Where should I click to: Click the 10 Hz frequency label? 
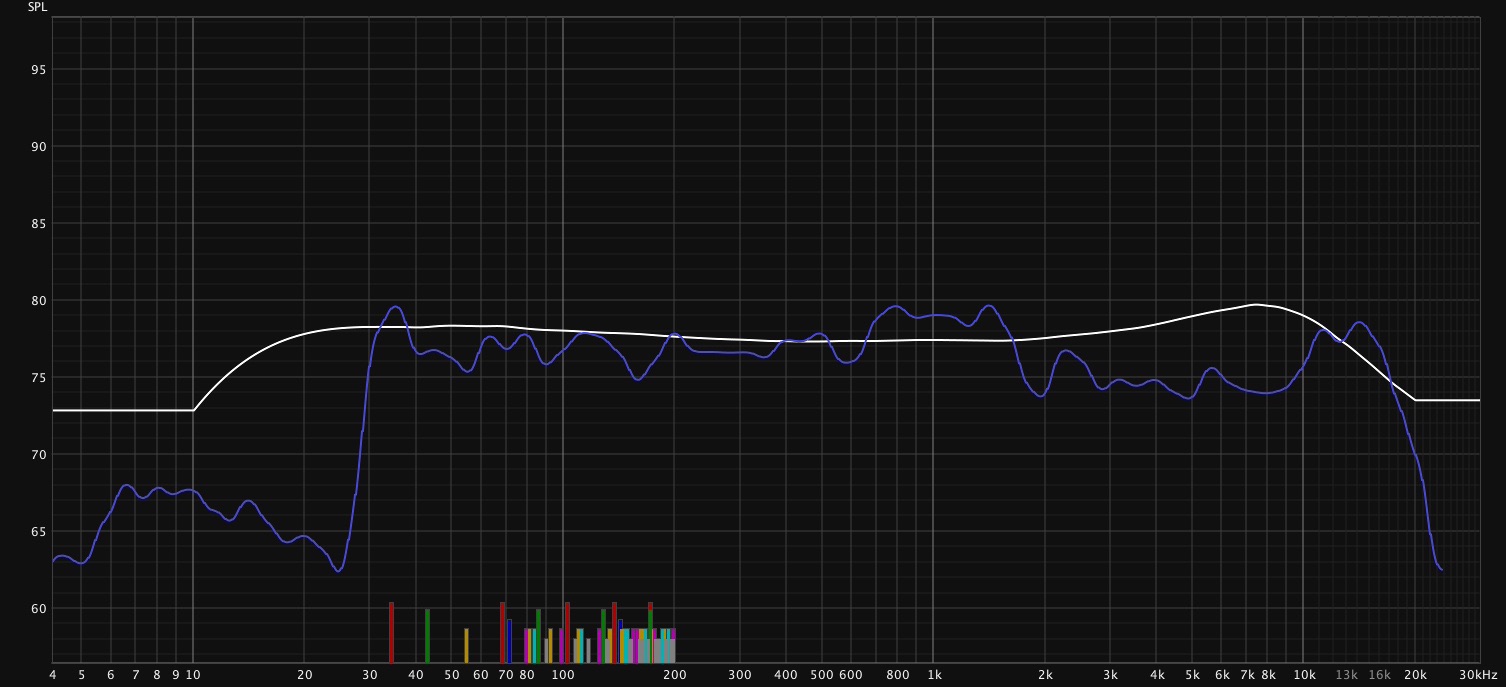pos(193,675)
